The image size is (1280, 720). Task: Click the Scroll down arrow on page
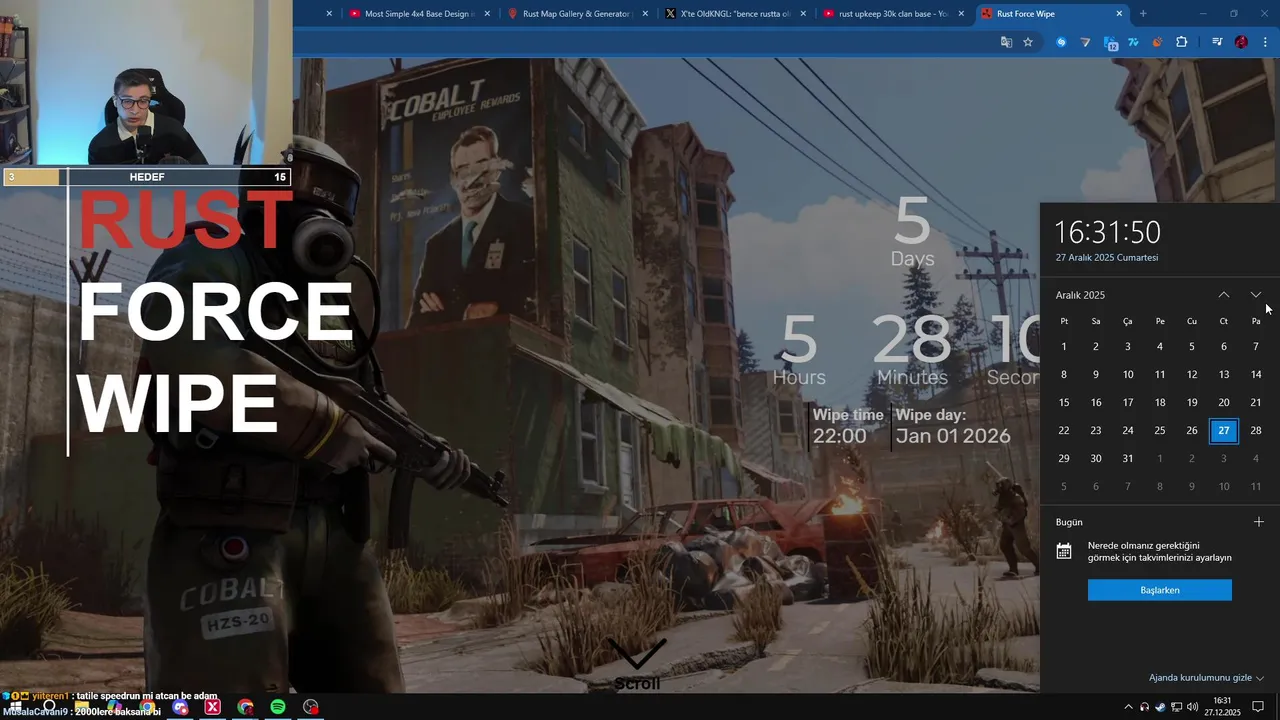pyautogui.click(x=637, y=654)
